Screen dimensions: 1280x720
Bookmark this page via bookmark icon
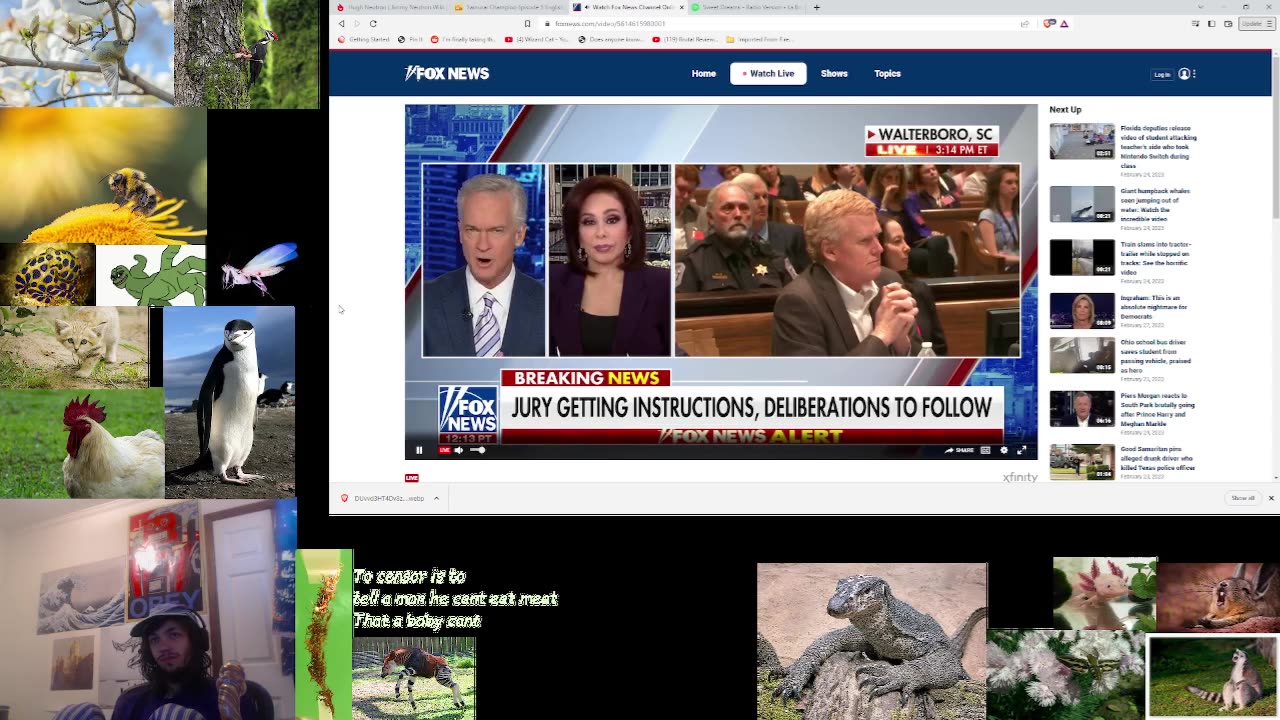[x=527, y=23]
